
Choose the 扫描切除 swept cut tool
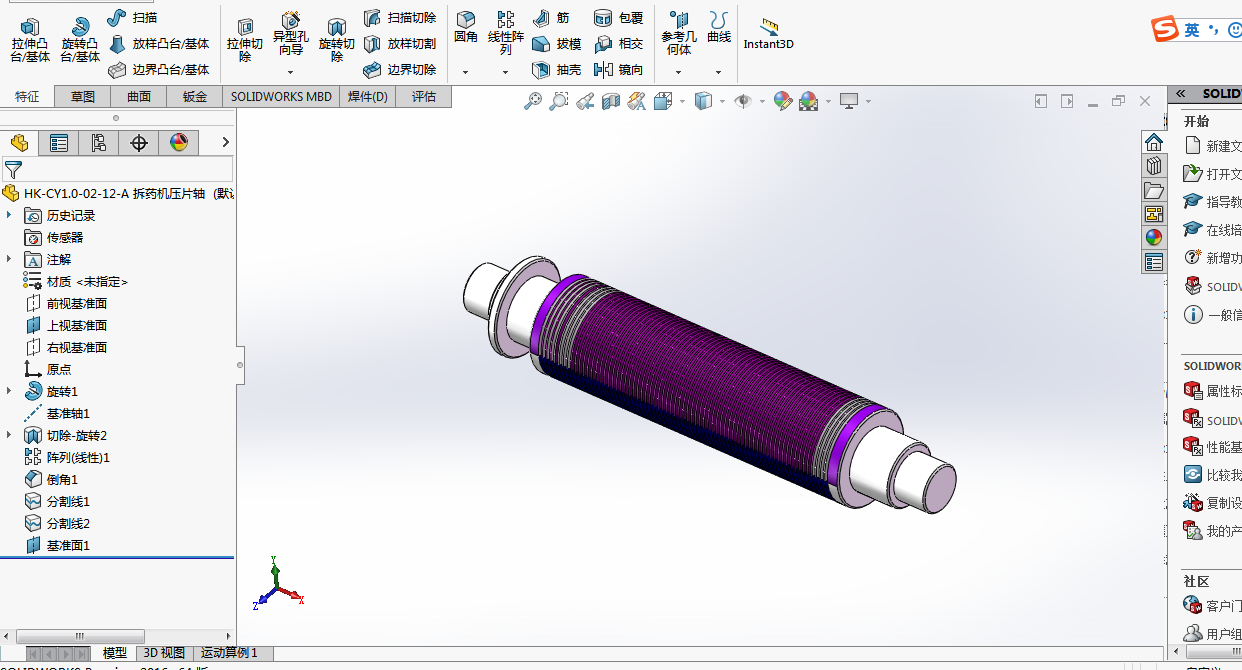(x=399, y=17)
